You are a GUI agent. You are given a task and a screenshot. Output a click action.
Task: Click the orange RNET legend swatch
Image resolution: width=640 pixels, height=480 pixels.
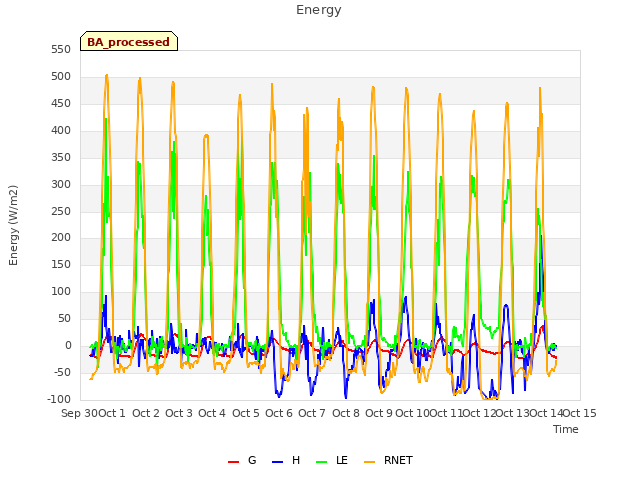[x=369, y=462]
